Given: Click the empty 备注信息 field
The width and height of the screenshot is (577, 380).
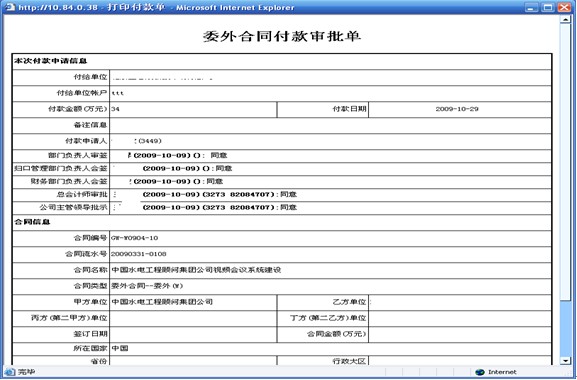Looking at the screenshot, I should [330, 125].
